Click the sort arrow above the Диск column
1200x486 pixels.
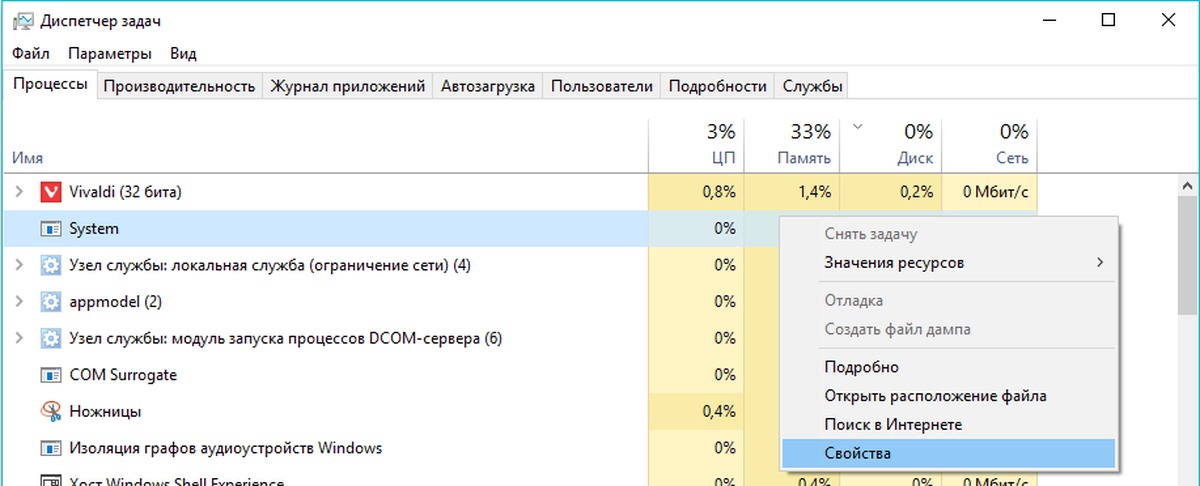pos(857,127)
